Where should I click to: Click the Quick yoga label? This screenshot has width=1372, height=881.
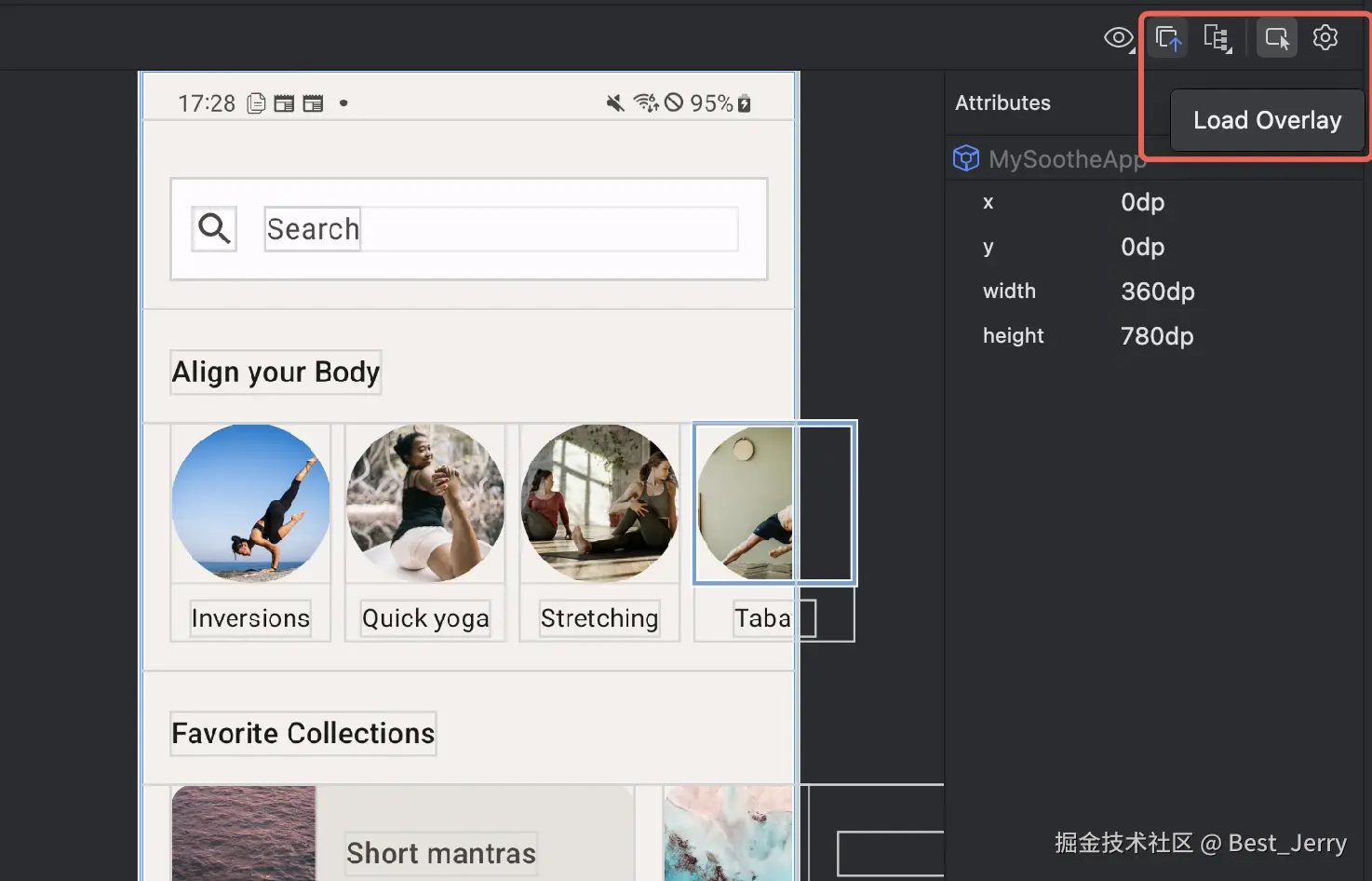(x=425, y=618)
